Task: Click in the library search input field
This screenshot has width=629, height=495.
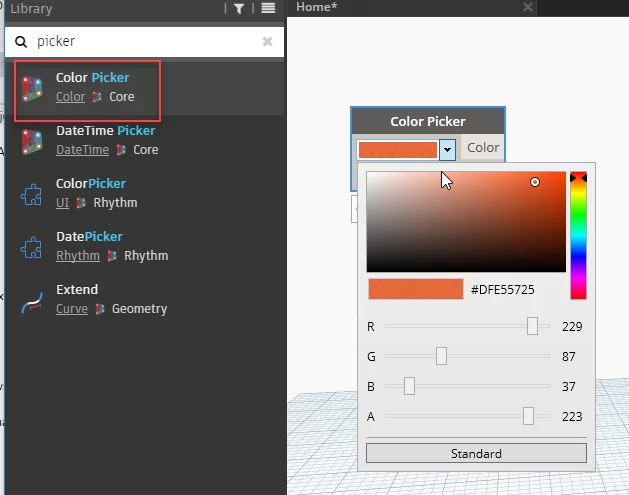Action: 140,42
